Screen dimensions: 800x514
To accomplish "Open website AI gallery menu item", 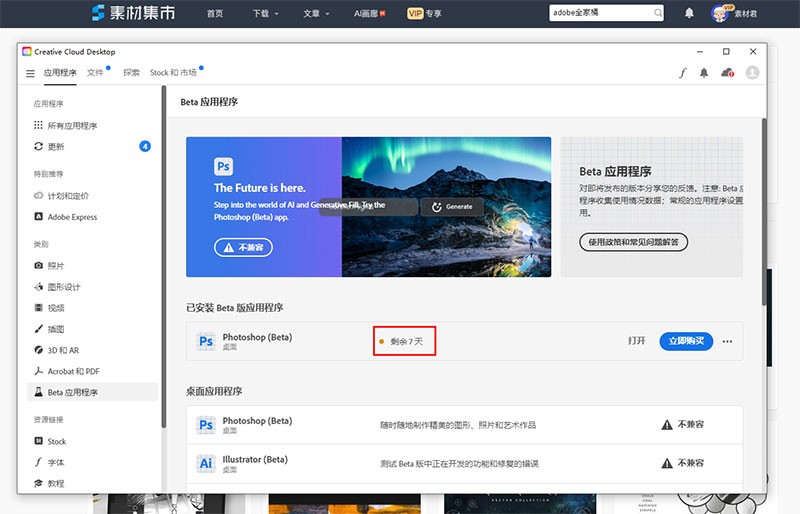I will pos(369,14).
